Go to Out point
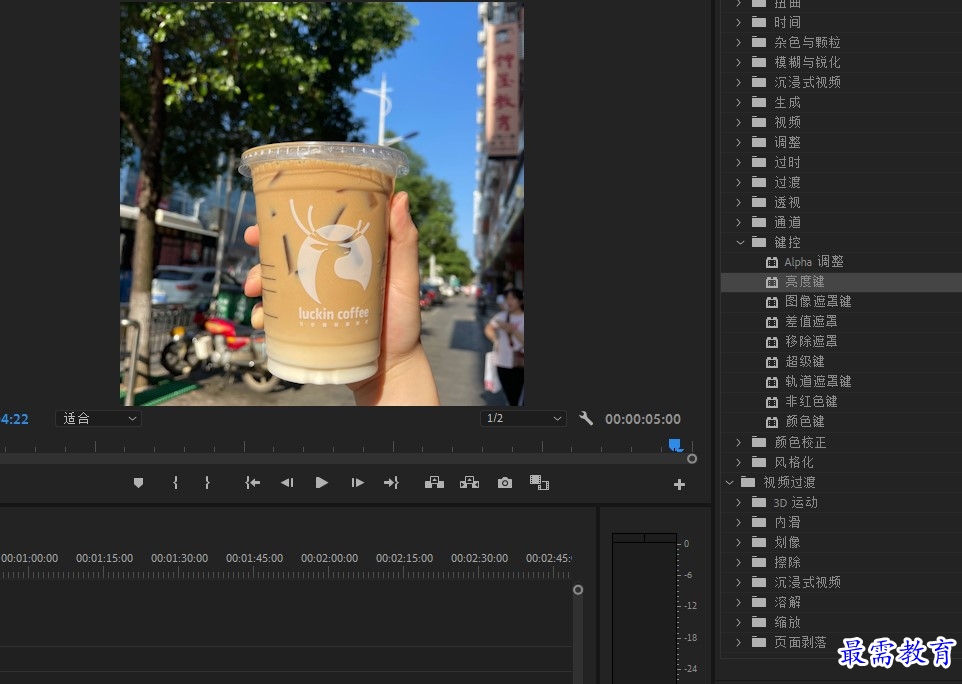Screen dimensions: 962x684 click(x=391, y=483)
